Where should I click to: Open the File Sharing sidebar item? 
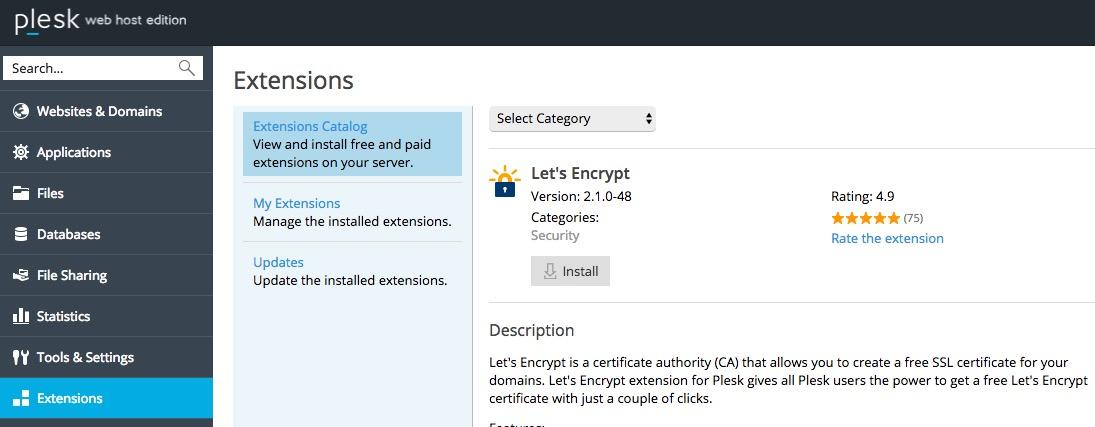pyautogui.click(x=106, y=275)
